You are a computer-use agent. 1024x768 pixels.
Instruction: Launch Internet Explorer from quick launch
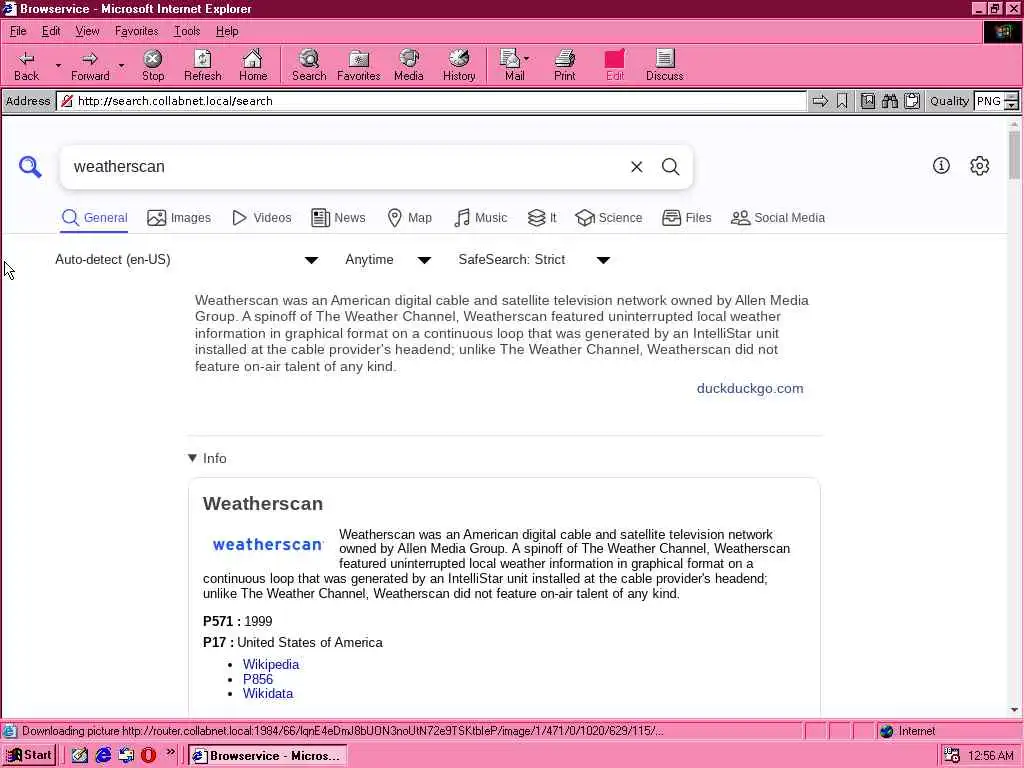[x=103, y=756]
